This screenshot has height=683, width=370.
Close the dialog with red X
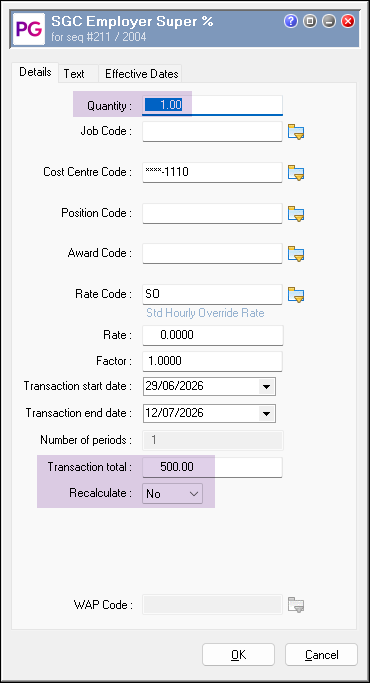[348, 21]
